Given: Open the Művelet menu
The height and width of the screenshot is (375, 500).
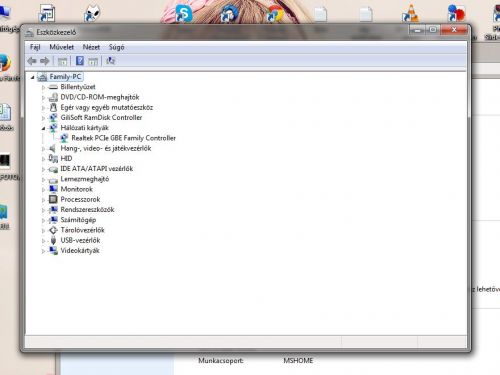Looking at the screenshot, I should click(x=61, y=47).
